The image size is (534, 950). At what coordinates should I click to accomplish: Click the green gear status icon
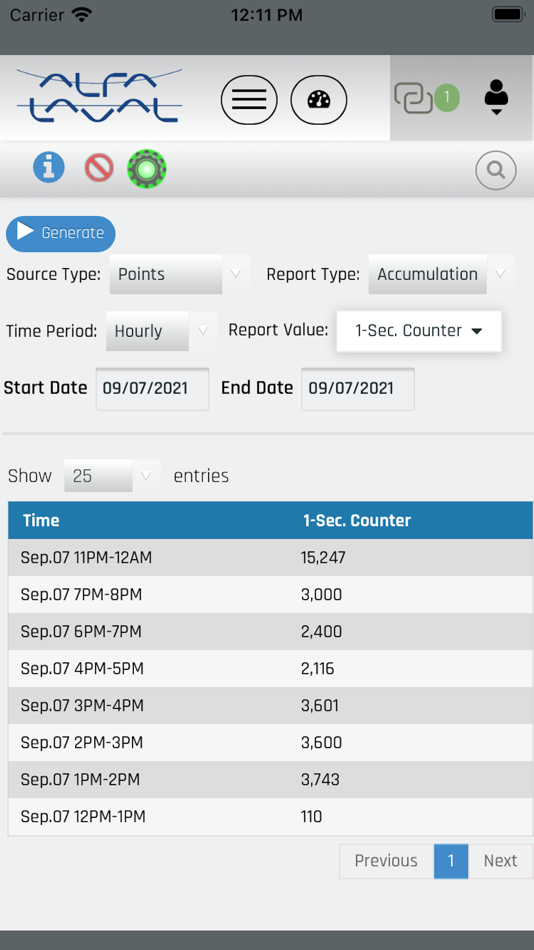point(147,169)
